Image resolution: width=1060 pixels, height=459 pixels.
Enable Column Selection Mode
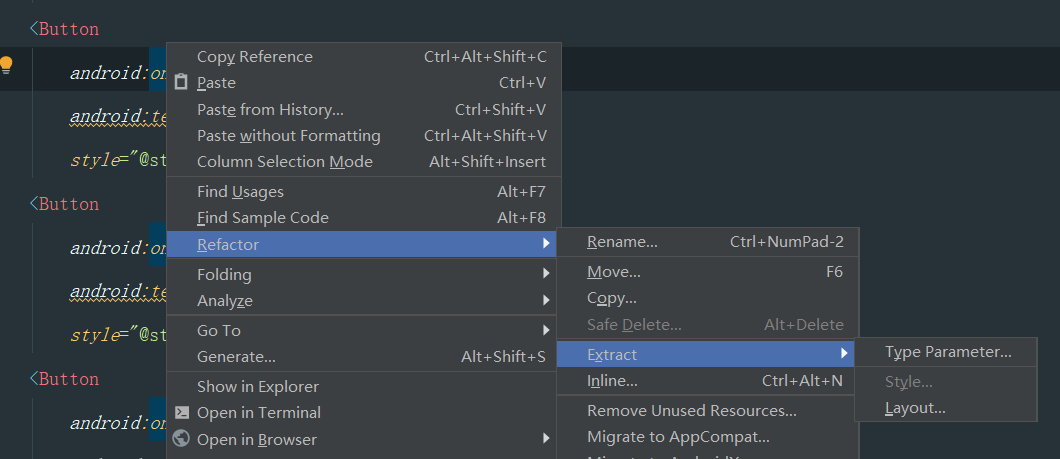click(284, 161)
